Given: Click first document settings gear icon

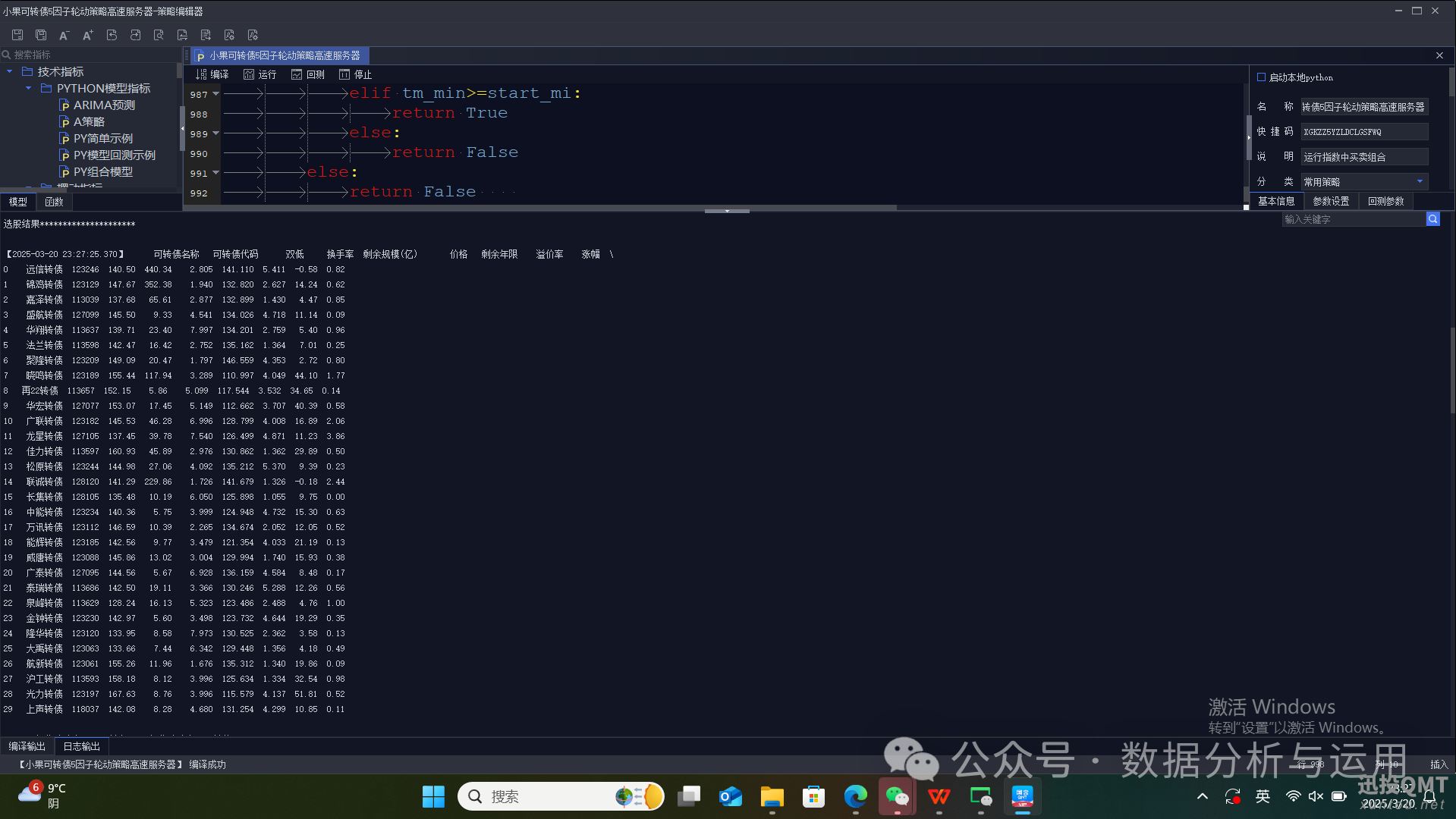Looking at the screenshot, I should point(229,35).
